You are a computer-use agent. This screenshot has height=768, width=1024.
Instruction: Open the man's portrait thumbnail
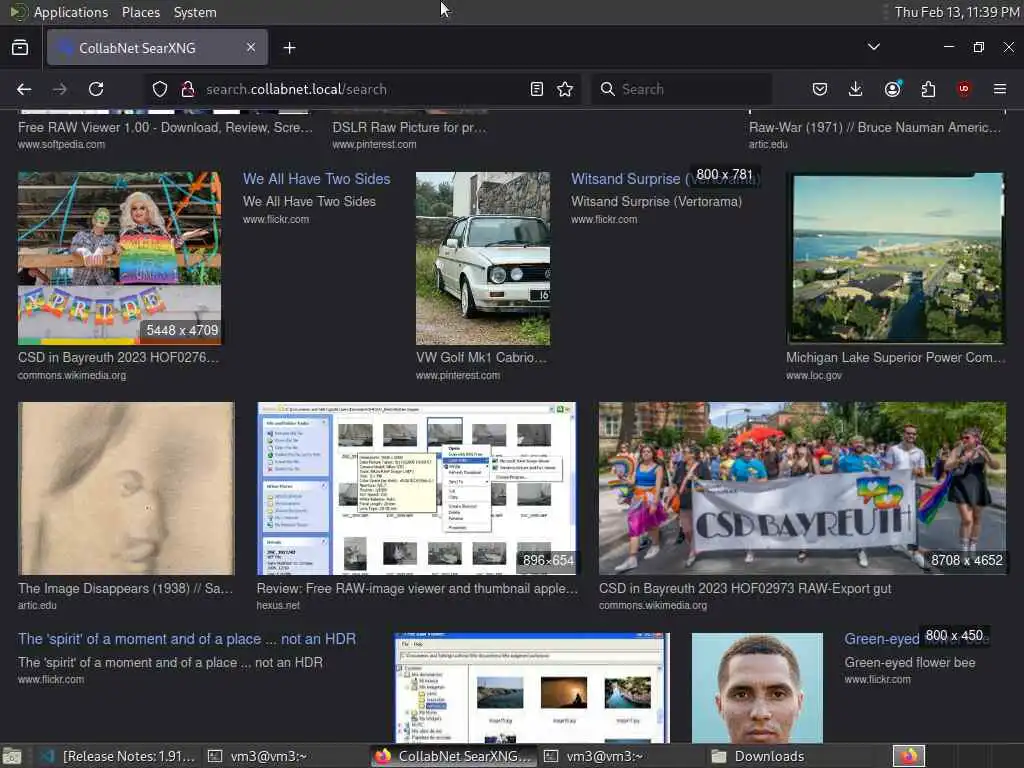758,688
